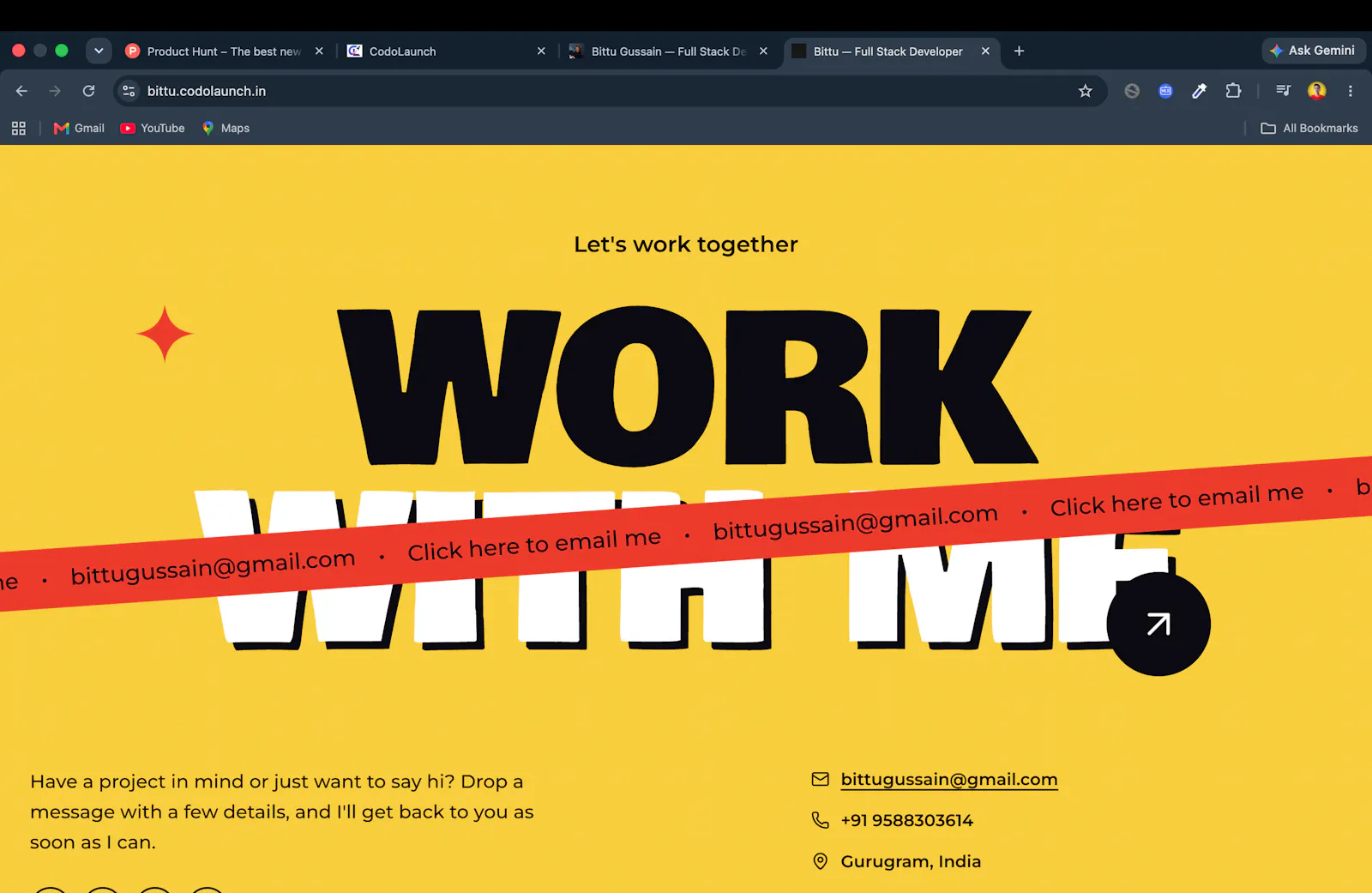The width and height of the screenshot is (1372, 893).
Task: Click the 'Let's work together' heading
Action: click(x=686, y=244)
